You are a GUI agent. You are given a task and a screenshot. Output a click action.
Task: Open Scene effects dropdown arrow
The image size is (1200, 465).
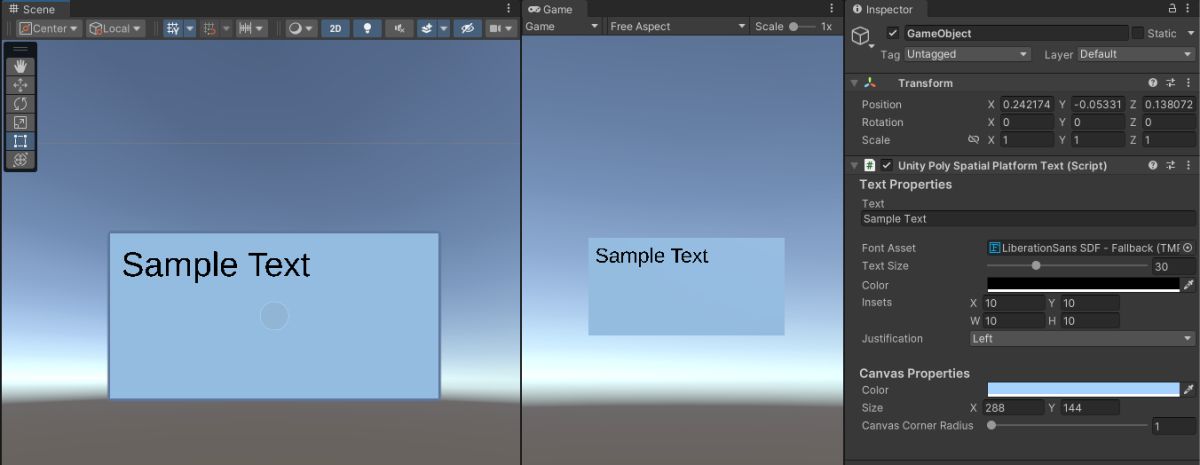pos(443,28)
